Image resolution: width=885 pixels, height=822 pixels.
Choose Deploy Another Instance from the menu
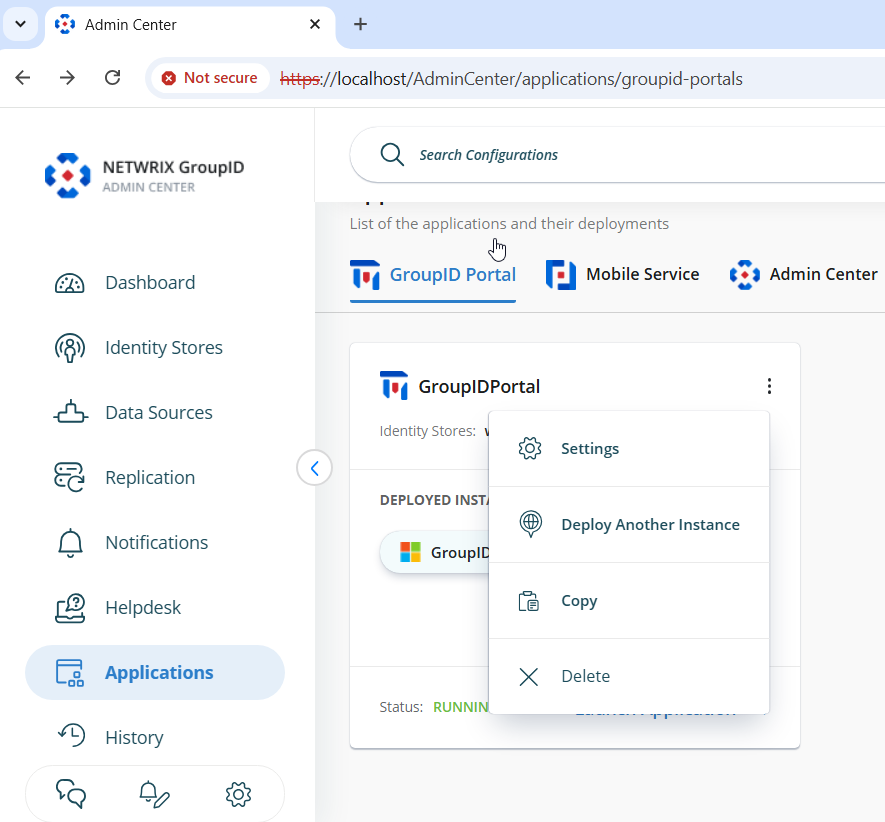[x=650, y=524]
